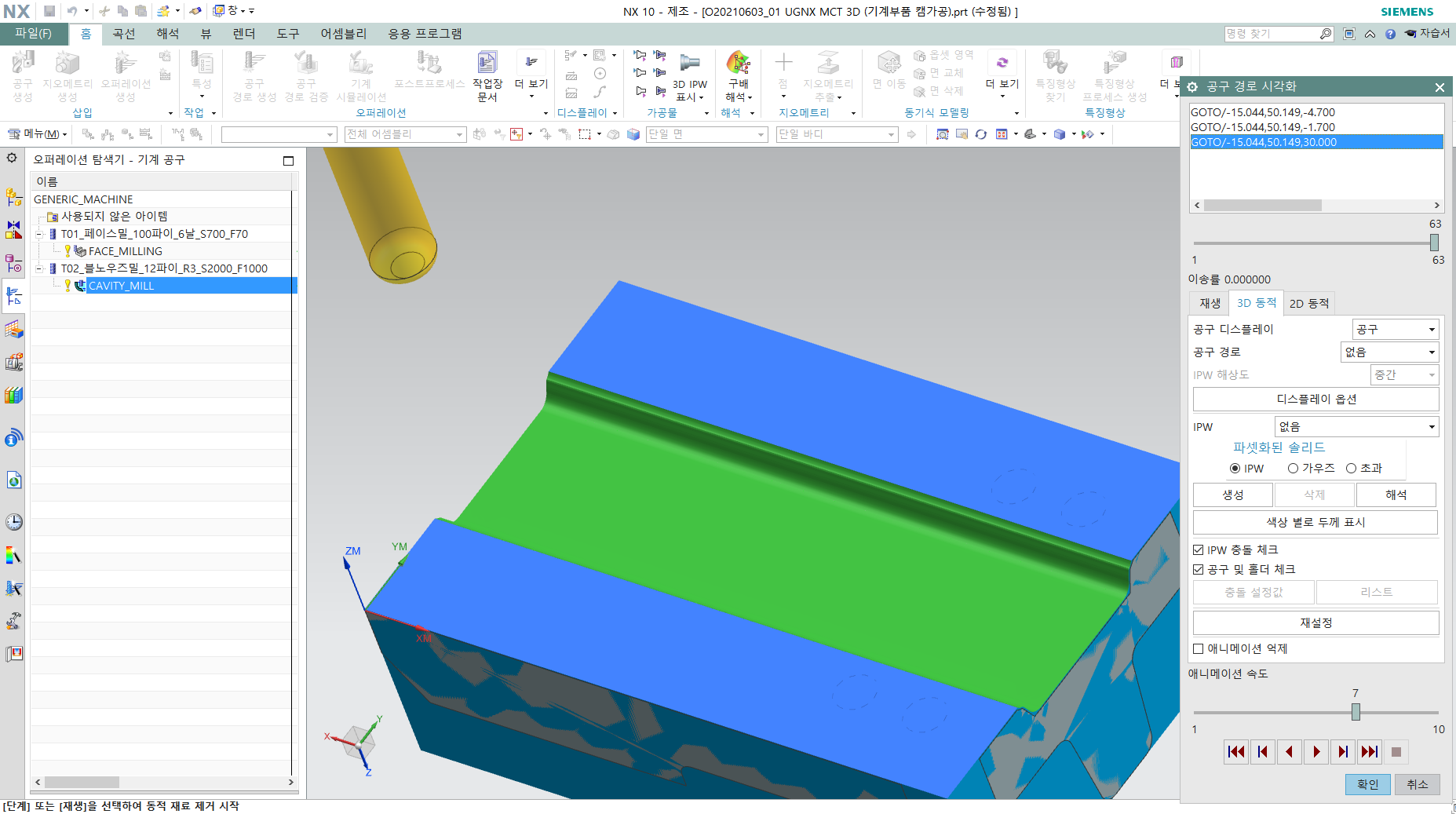Switch to the 해석 ribbon tab
The image size is (1456, 814).
(x=168, y=34)
